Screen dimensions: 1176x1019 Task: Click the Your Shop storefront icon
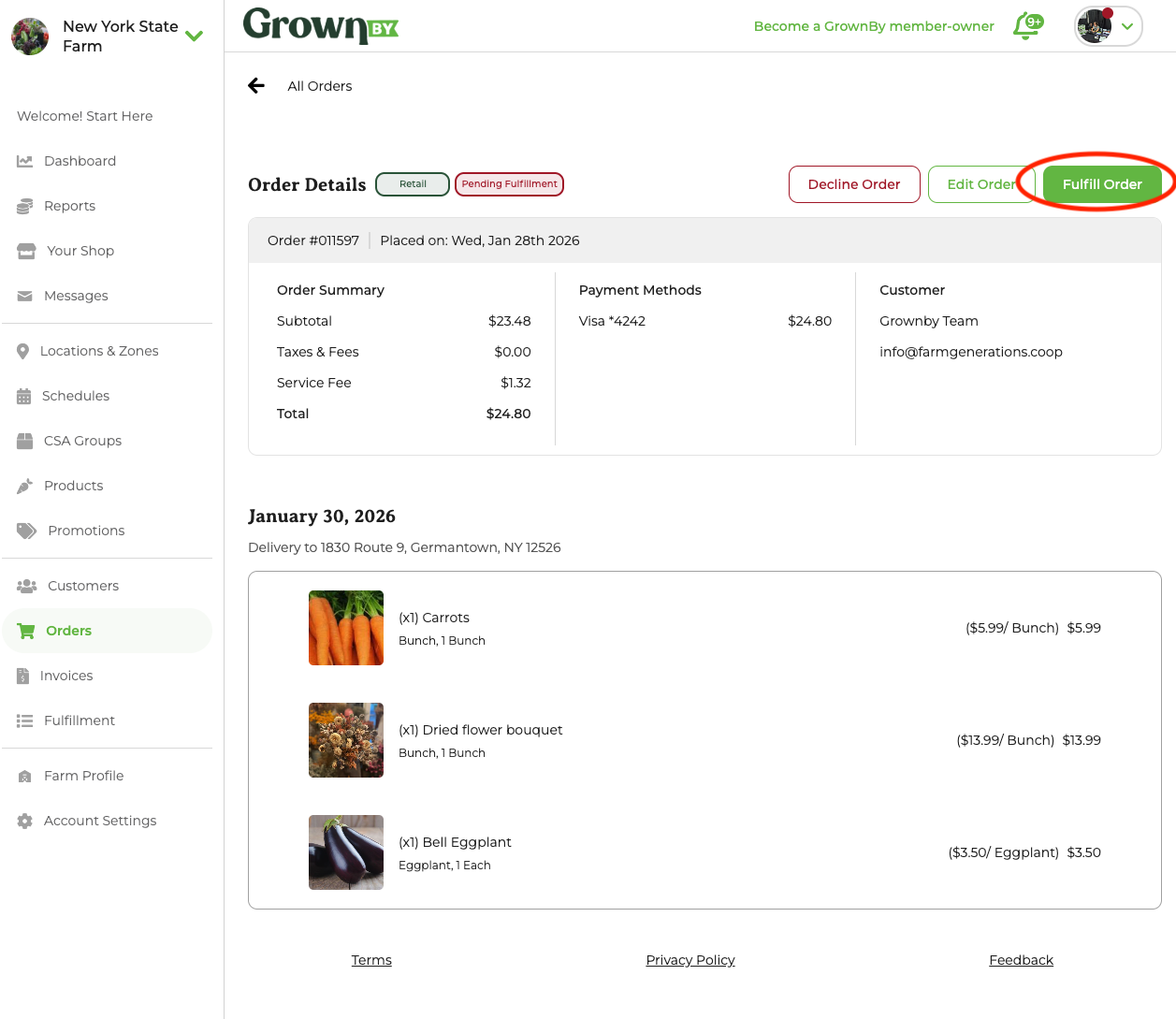click(x=27, y=251)
